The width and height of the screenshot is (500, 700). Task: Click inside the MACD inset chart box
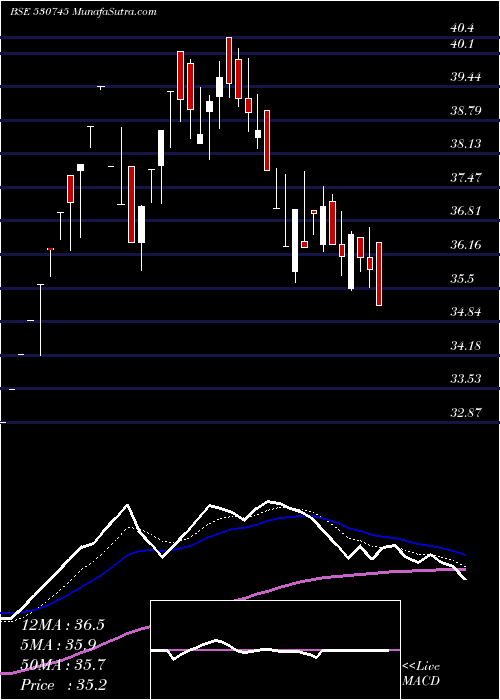(275, 650)
